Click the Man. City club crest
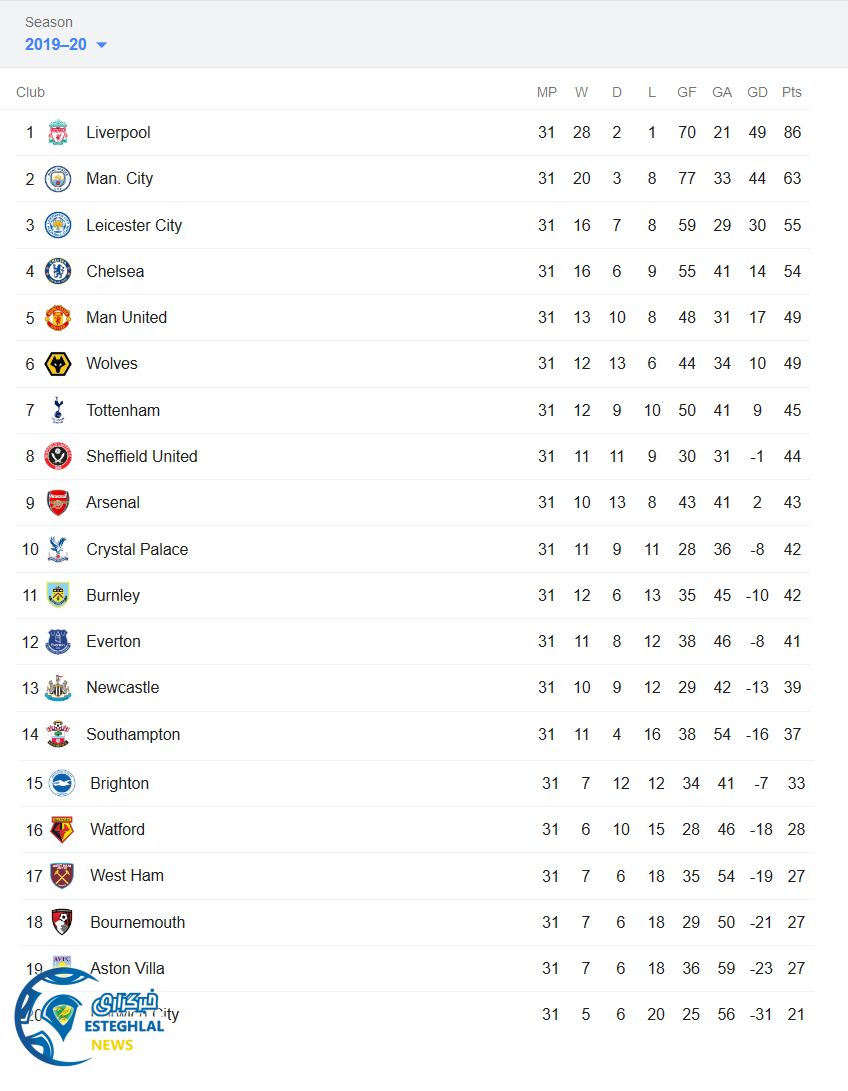 [58, 179]
